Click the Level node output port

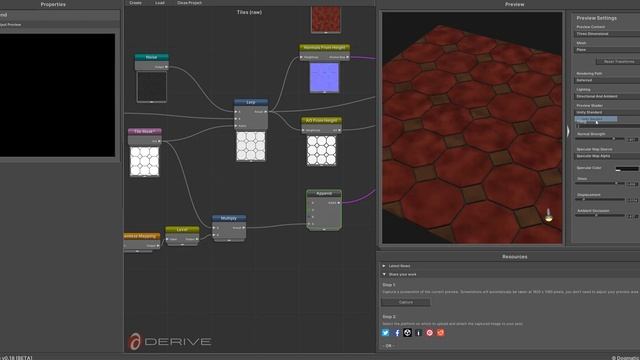coord(197,239)
